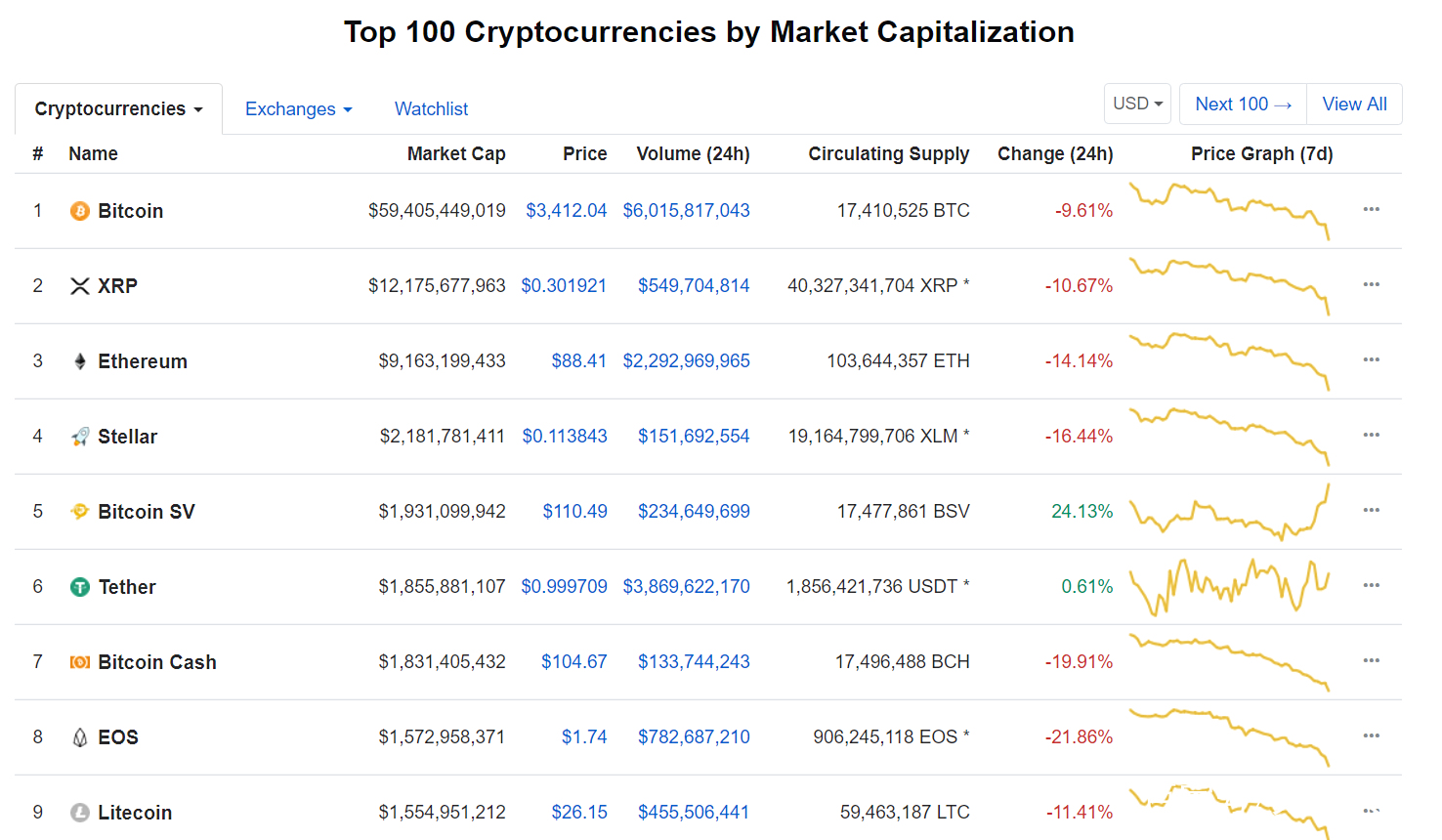Sort by the Change (24h) column header
The width and height of the screenshot is (1442, 840).
(x=1054, y=153)
